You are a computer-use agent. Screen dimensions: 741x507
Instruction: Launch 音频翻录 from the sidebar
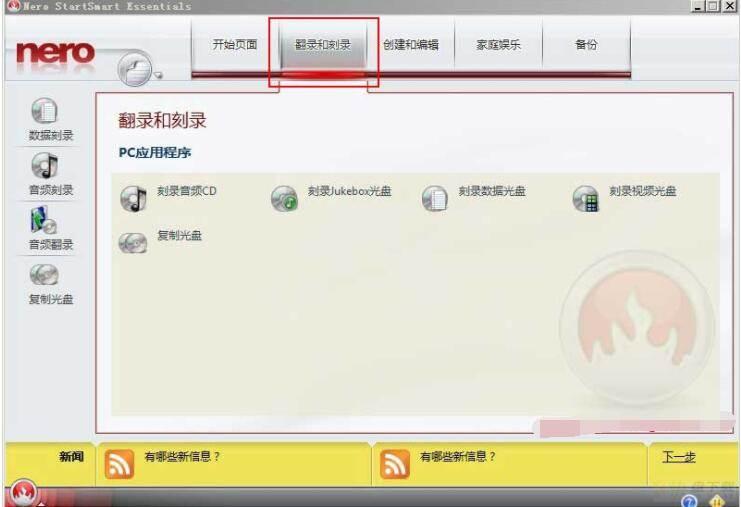(44, 220)
